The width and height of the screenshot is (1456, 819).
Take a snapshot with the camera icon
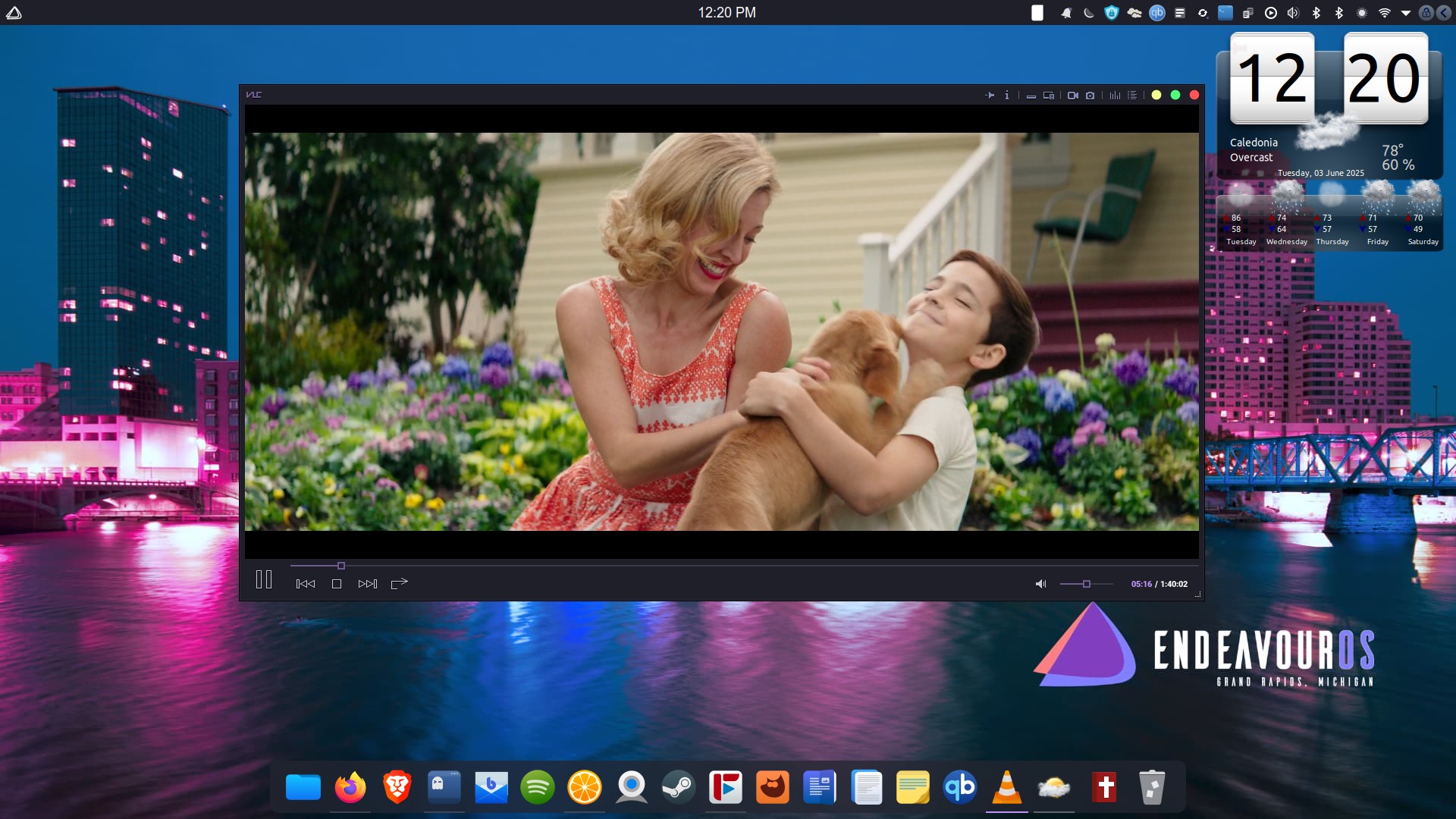coord(1090,96)
